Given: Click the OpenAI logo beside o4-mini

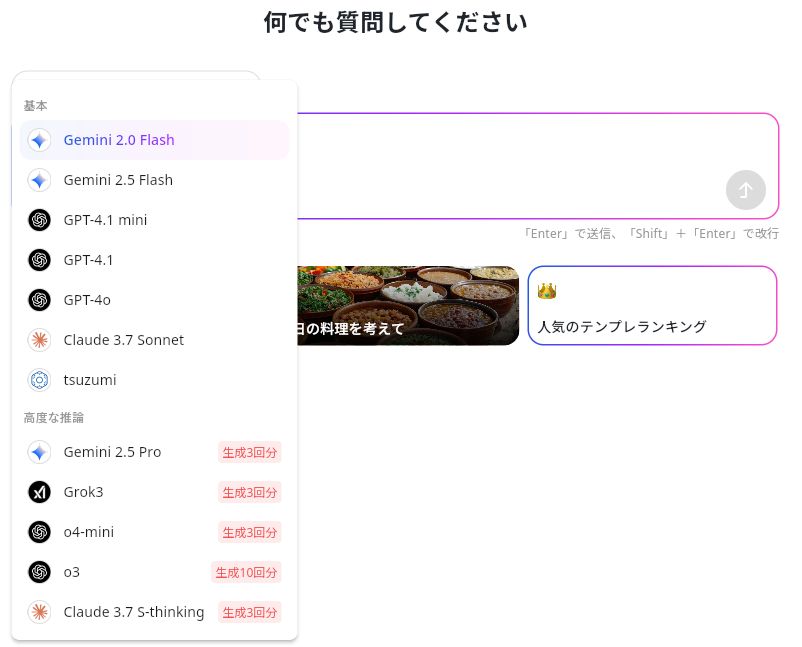Looking at the screenshot, I should 39,532.
